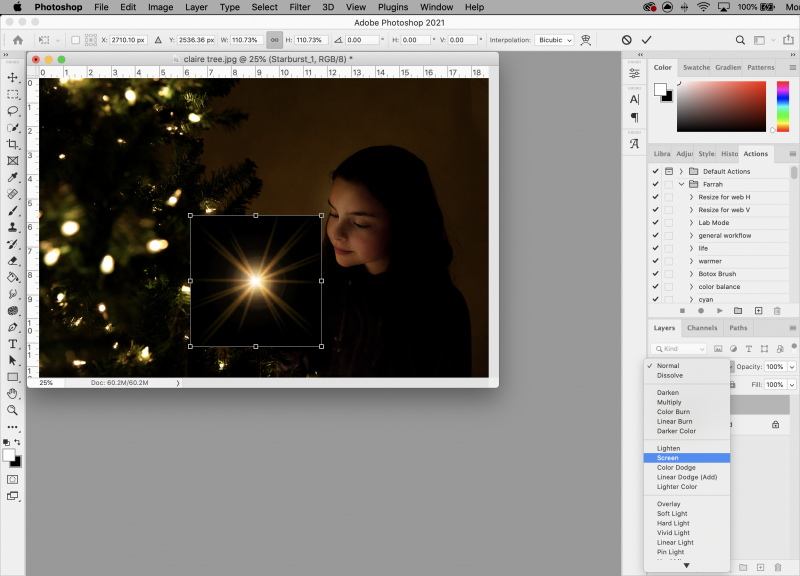Screen dimensions: 800x576
Task: Open the Actions panel menu button
Action: tap(792, 154)
